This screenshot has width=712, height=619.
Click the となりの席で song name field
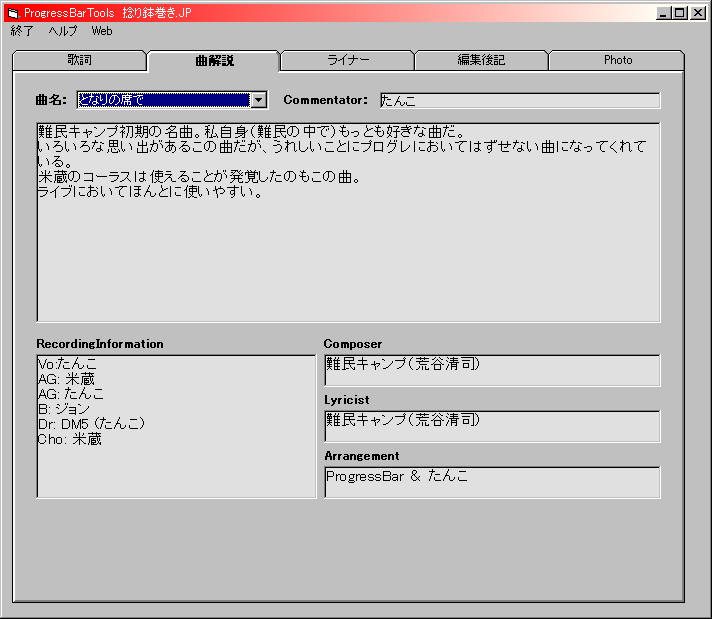click(x=164, y=100)
